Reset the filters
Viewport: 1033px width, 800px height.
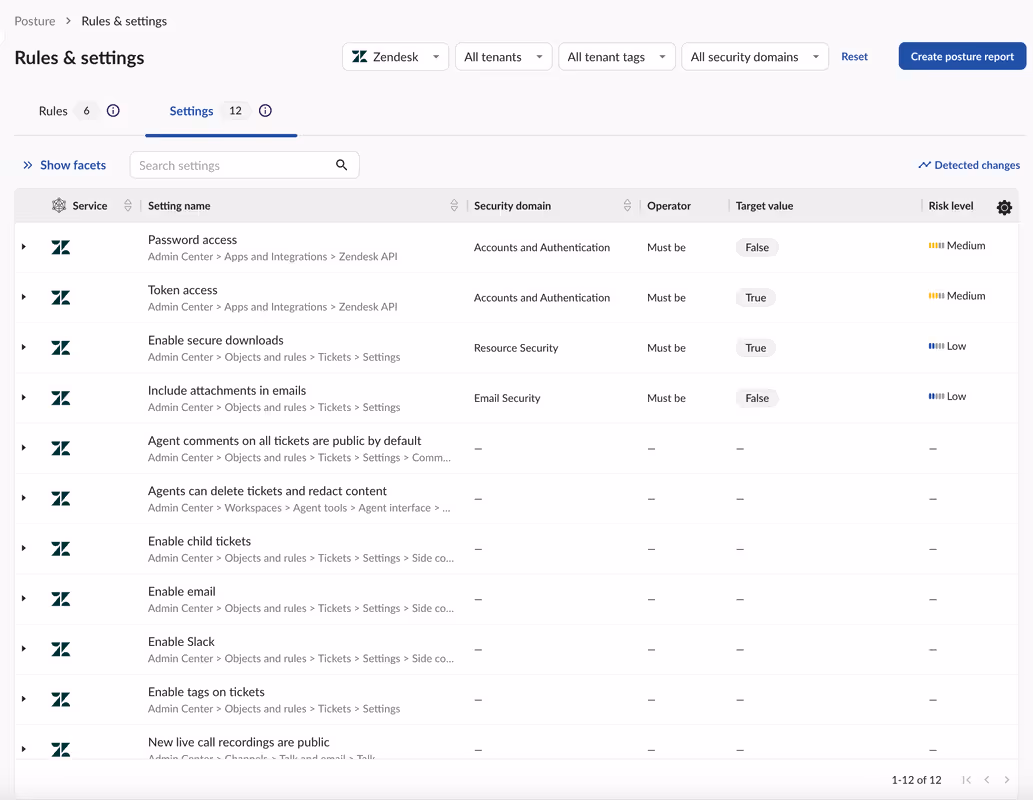[x=854, y=57]
